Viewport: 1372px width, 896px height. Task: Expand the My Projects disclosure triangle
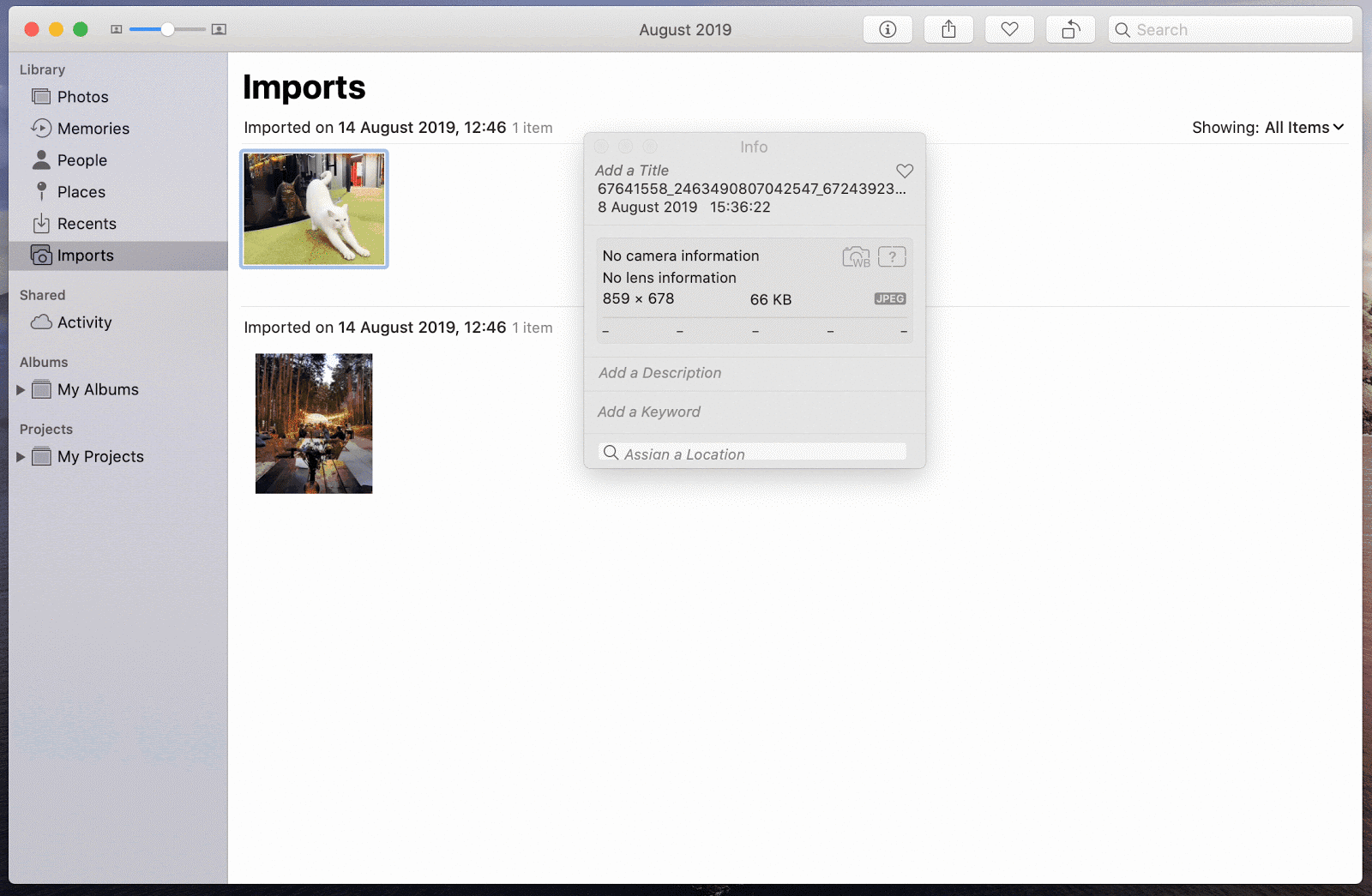point(21,457)
